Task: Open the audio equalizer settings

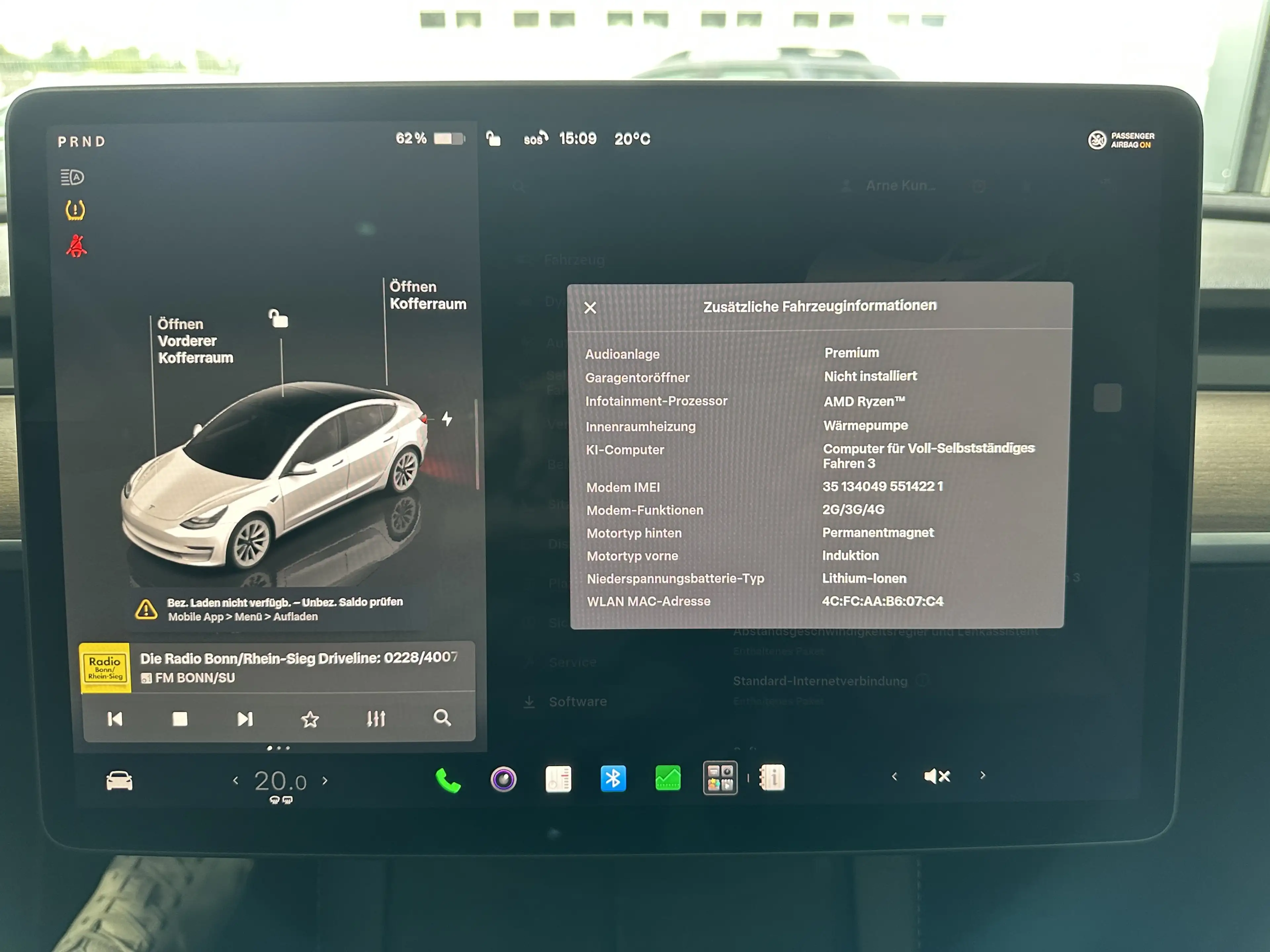Action: (x=376, y=718)
